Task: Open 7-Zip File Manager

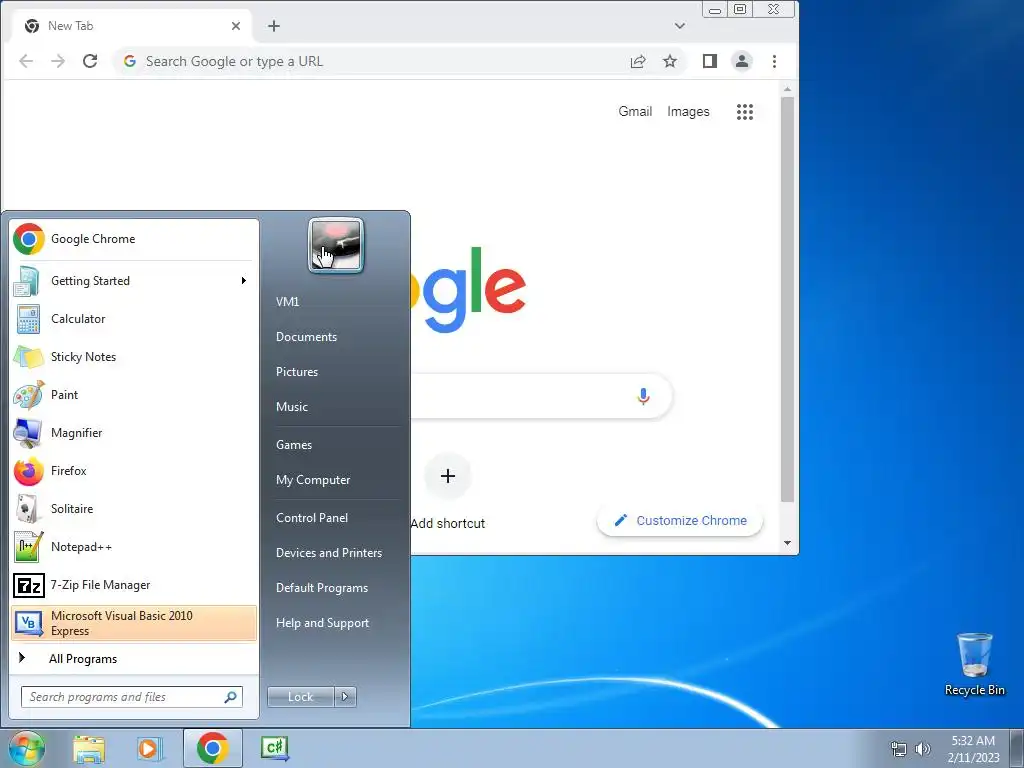Action: tap(133, 584)
